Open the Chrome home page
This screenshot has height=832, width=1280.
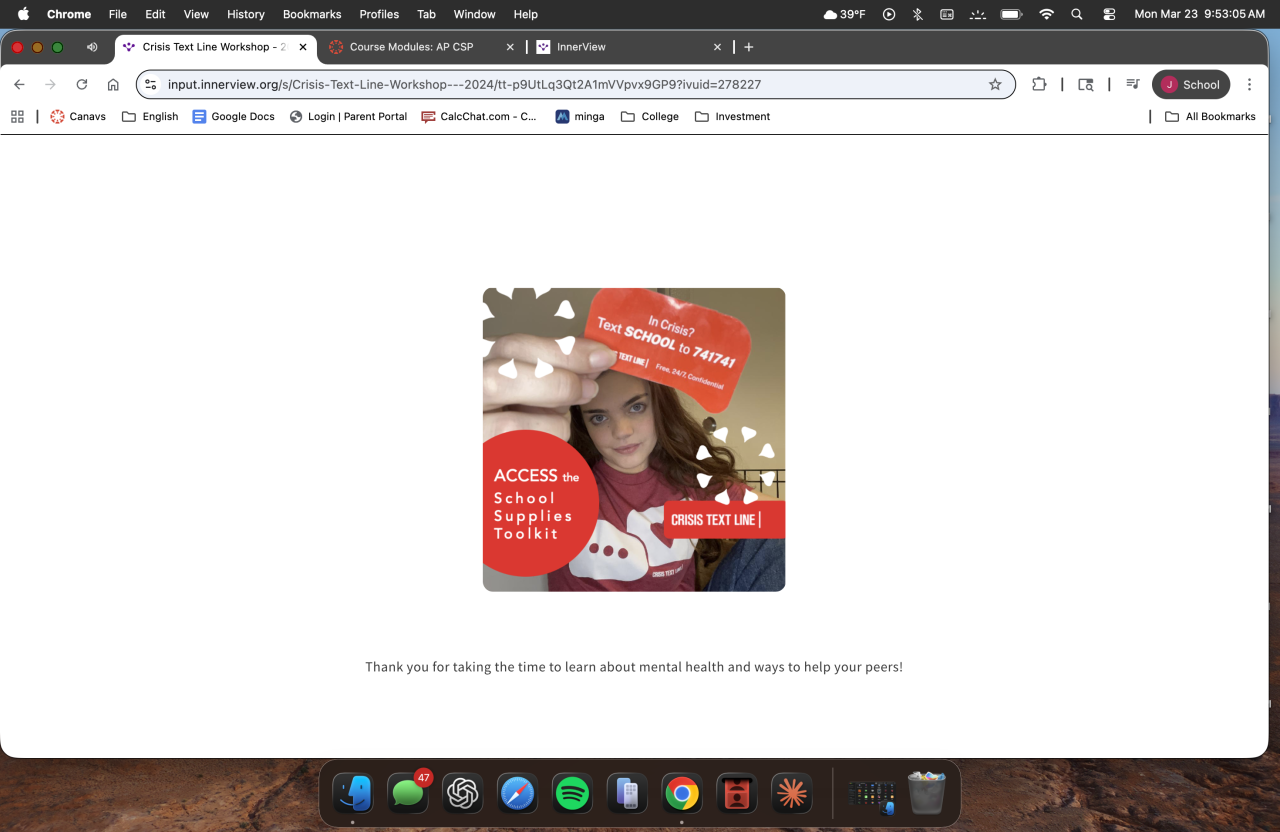click(113, 85)
